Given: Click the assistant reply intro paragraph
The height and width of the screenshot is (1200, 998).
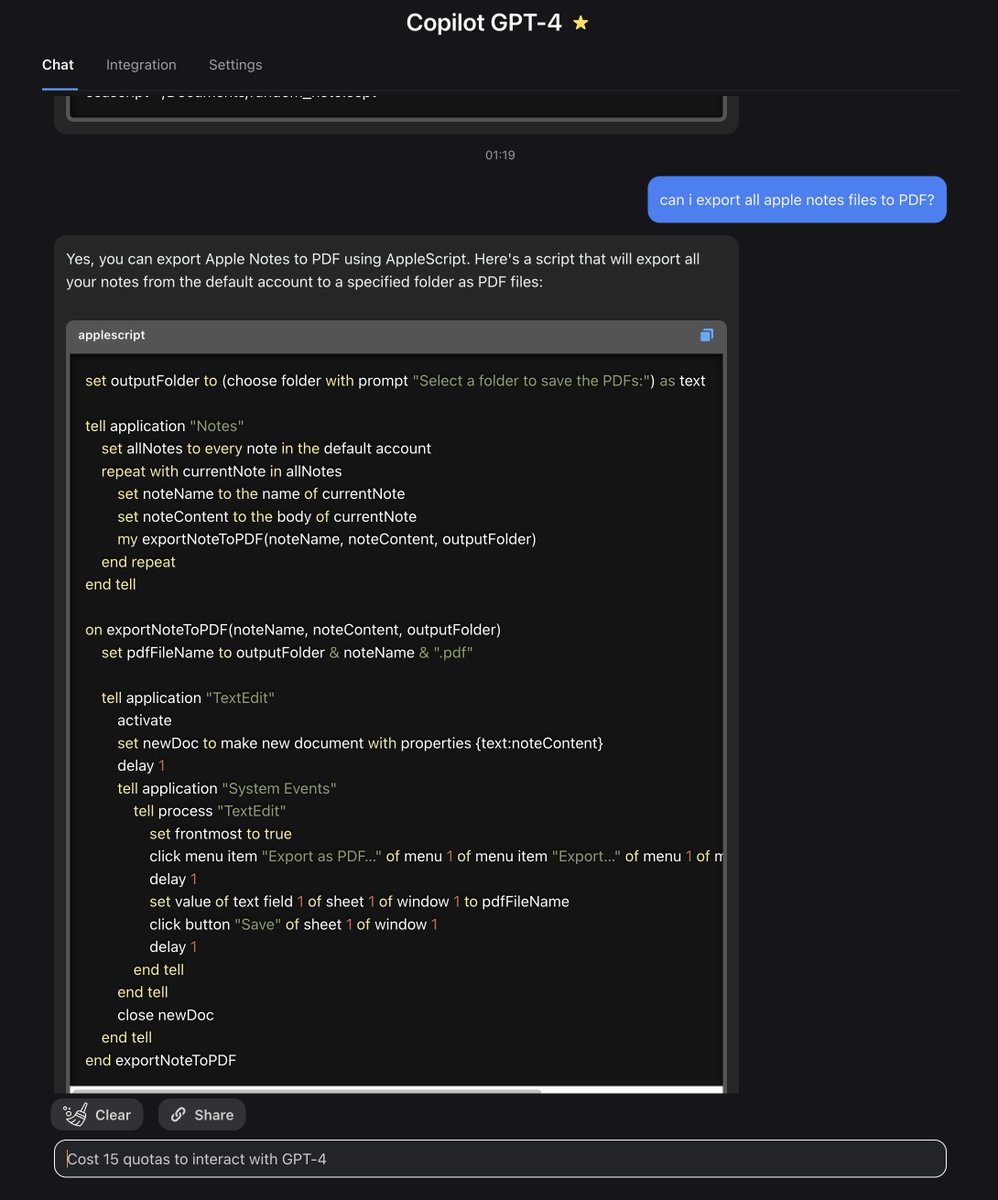Looking at the screenshot, I should tap(384, 271).
